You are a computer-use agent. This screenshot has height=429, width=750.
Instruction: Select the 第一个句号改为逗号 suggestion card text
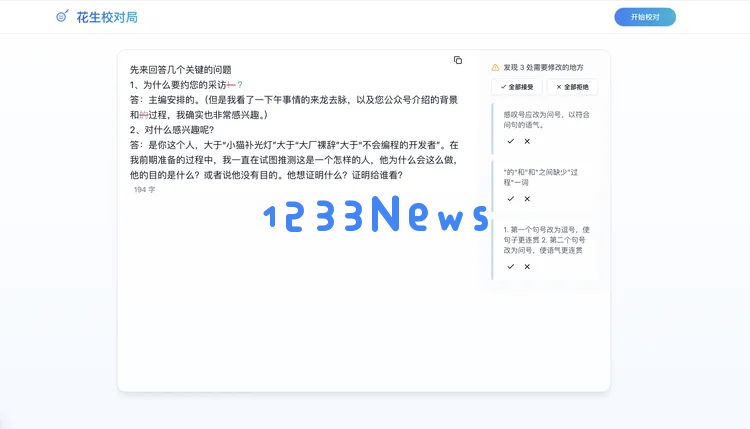point(546,240)
